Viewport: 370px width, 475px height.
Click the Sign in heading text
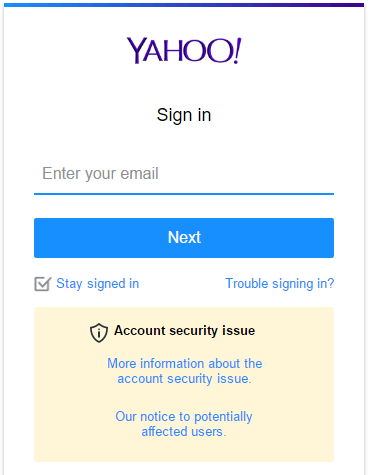click(x=184, y=115)
